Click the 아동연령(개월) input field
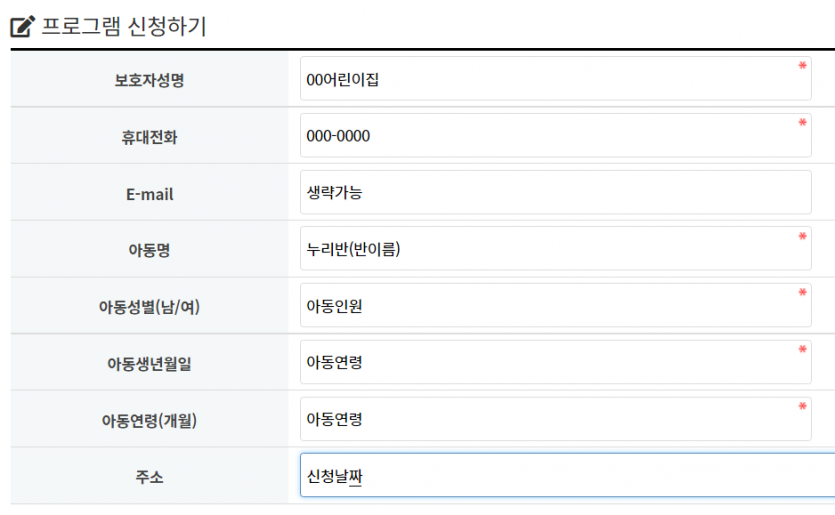 pos(555,419)
